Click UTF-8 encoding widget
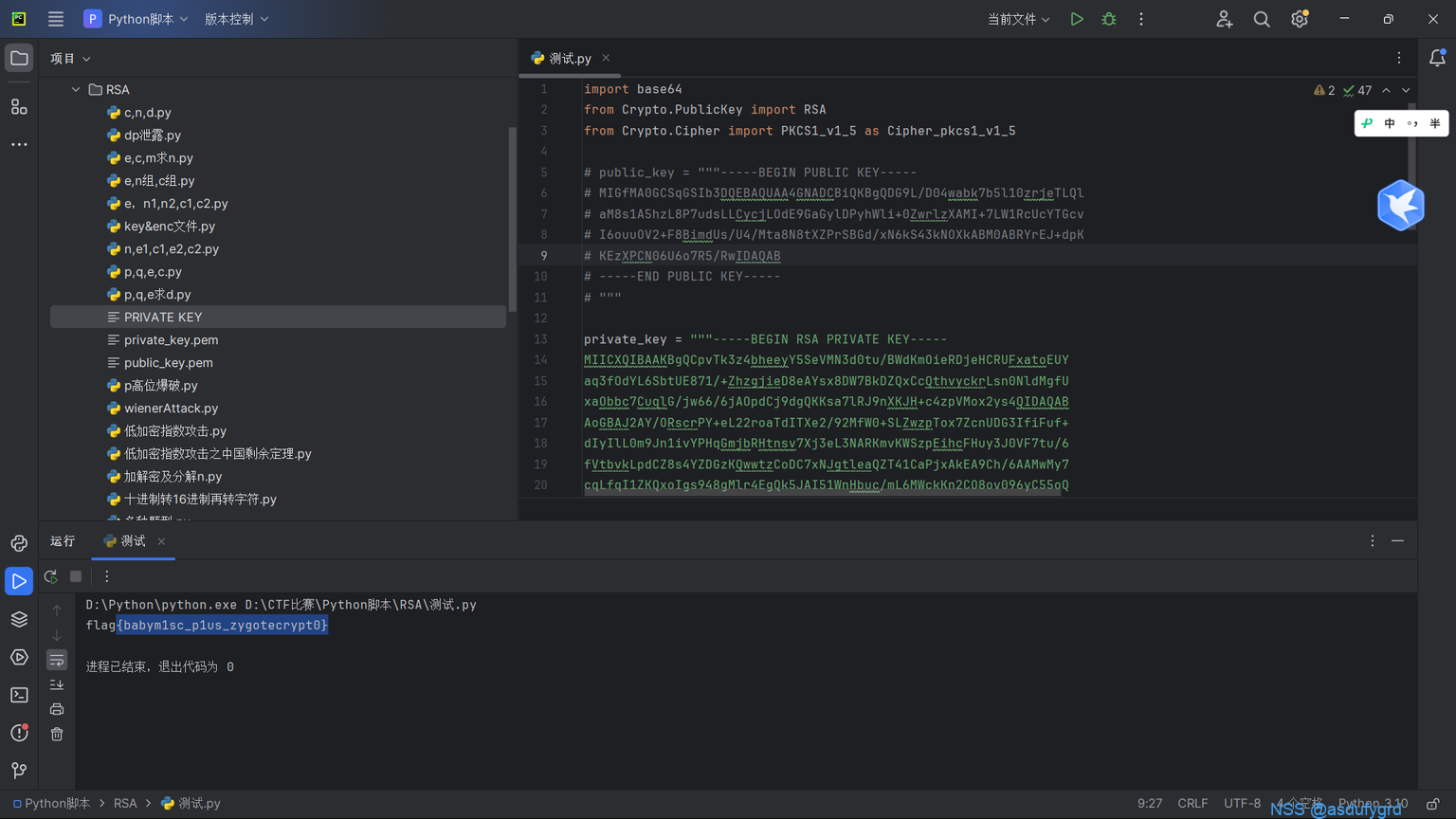Viewport: 1456px width, 819px height. point(1242,803)
